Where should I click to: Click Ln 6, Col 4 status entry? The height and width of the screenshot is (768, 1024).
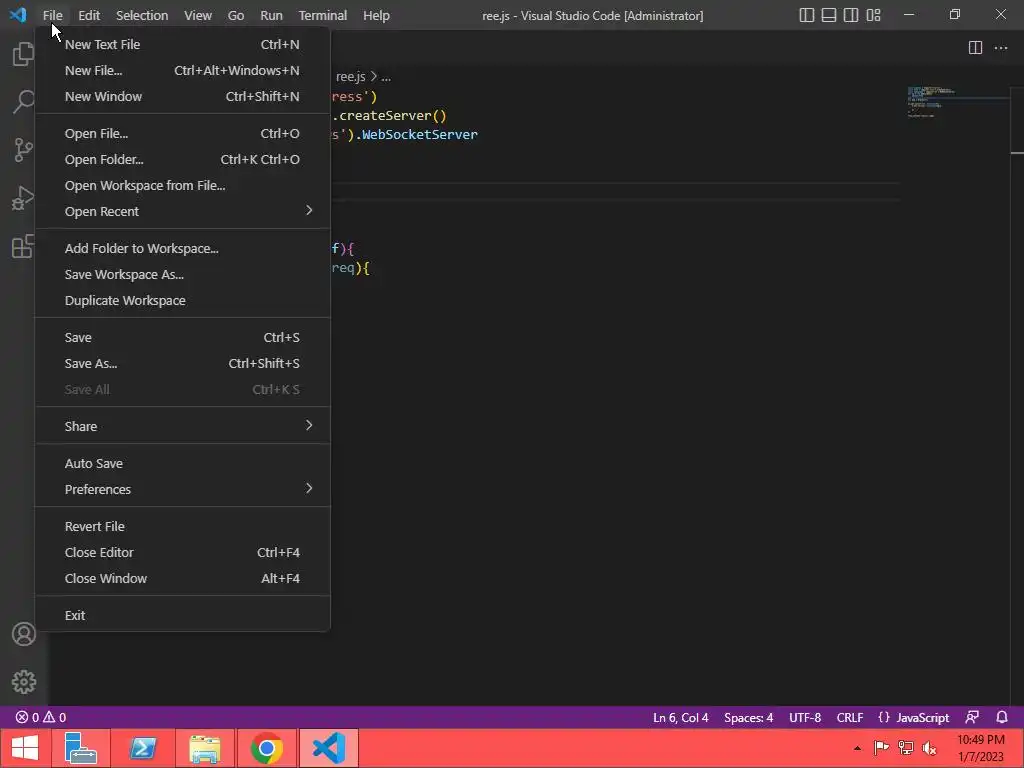[x=680, y=717]
